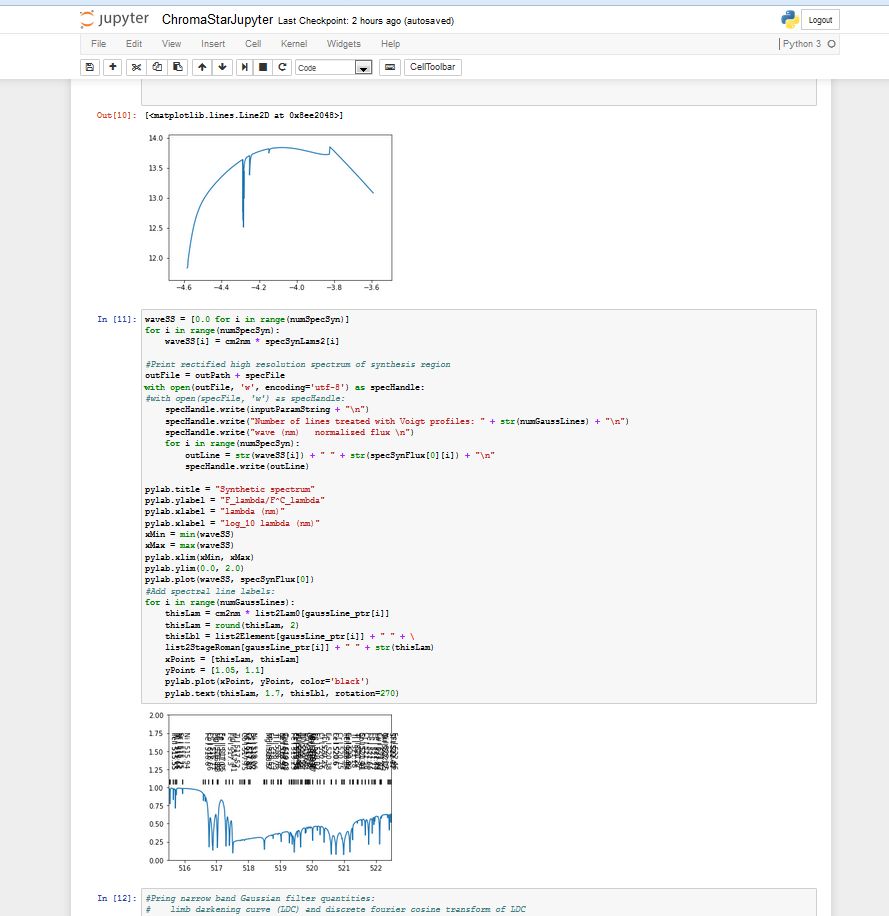
Task: Restart the kernel icon
Action: [283, 67]
